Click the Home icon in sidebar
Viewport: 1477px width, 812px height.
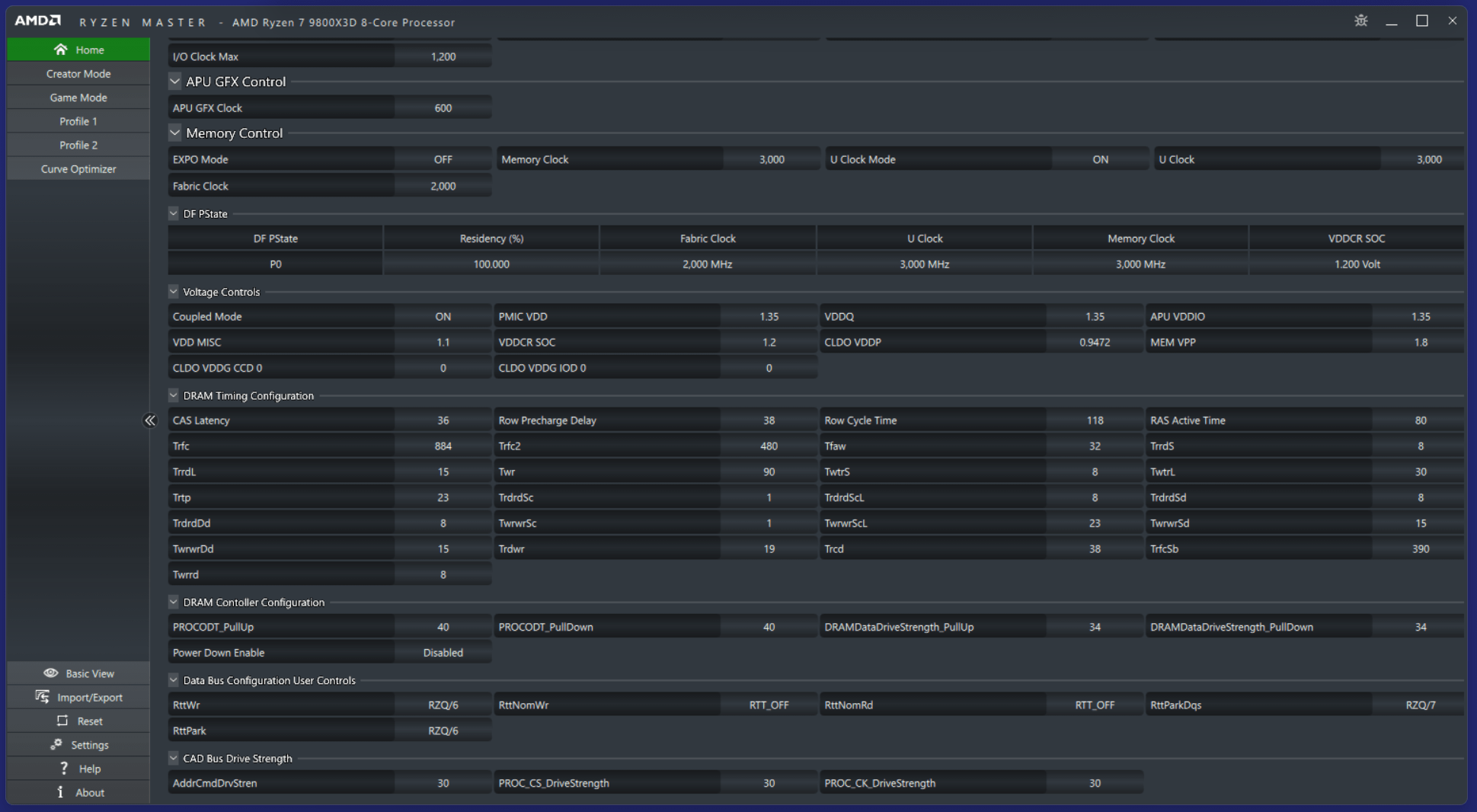(60, 50)
